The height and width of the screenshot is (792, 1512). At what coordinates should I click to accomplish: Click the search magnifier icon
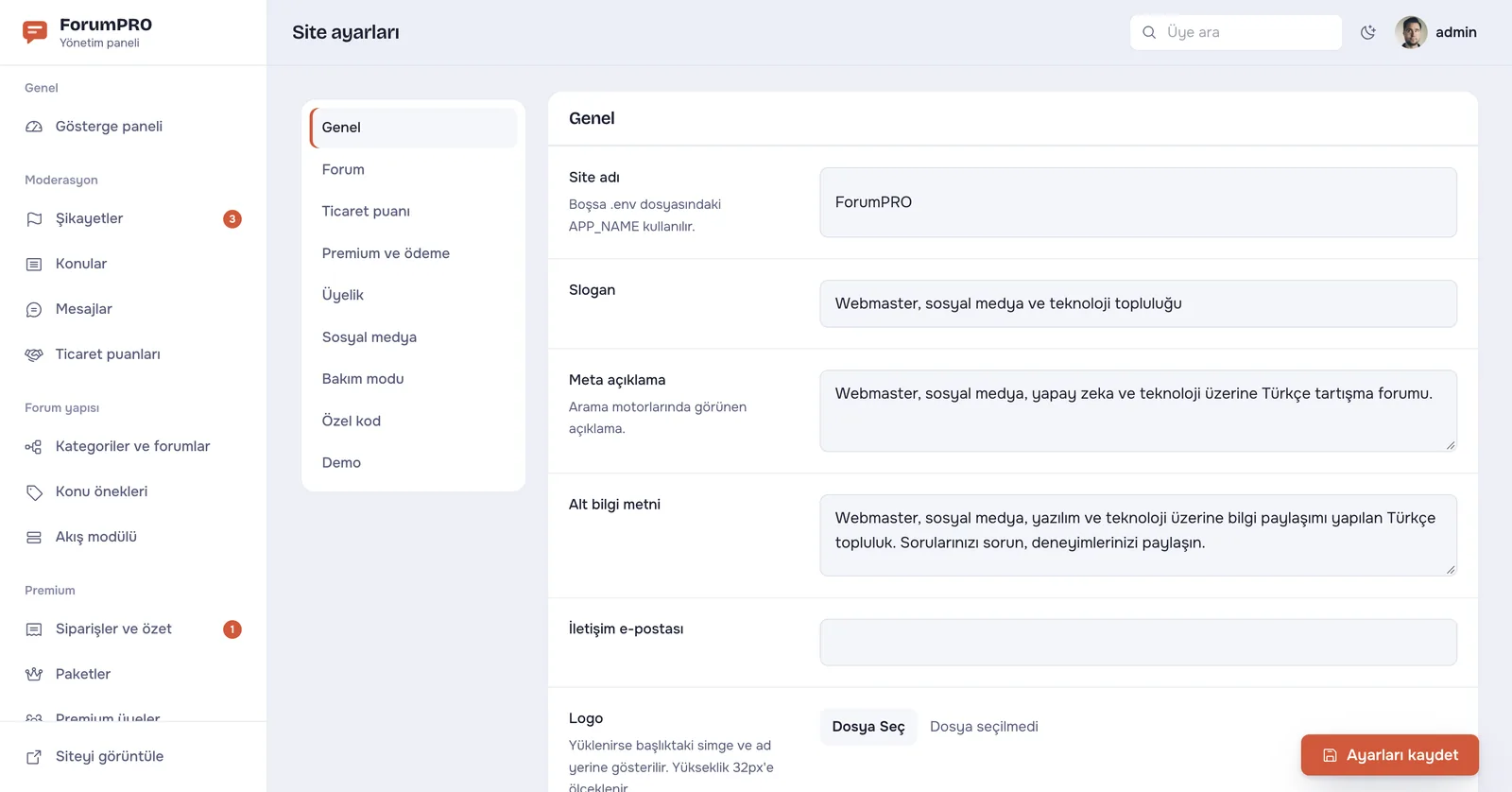pos(1149,32)
